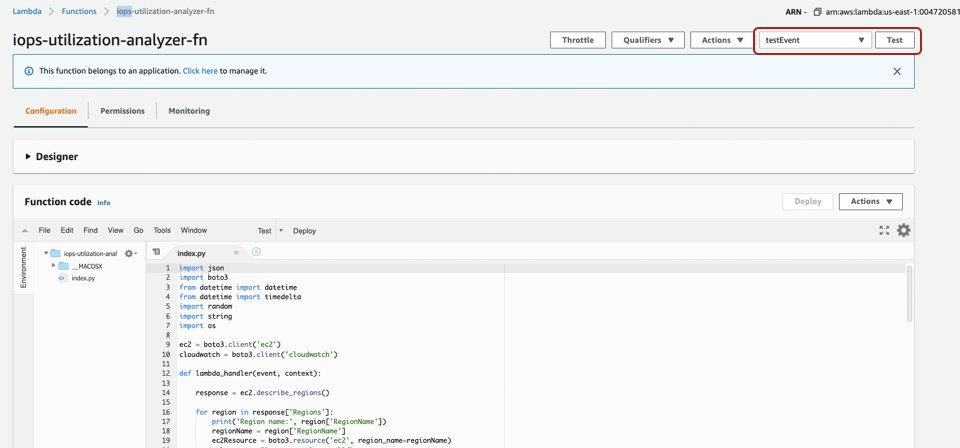Screen dimensions: 960x448
Task: Open the Function code Info link
Action: point(104,203)
